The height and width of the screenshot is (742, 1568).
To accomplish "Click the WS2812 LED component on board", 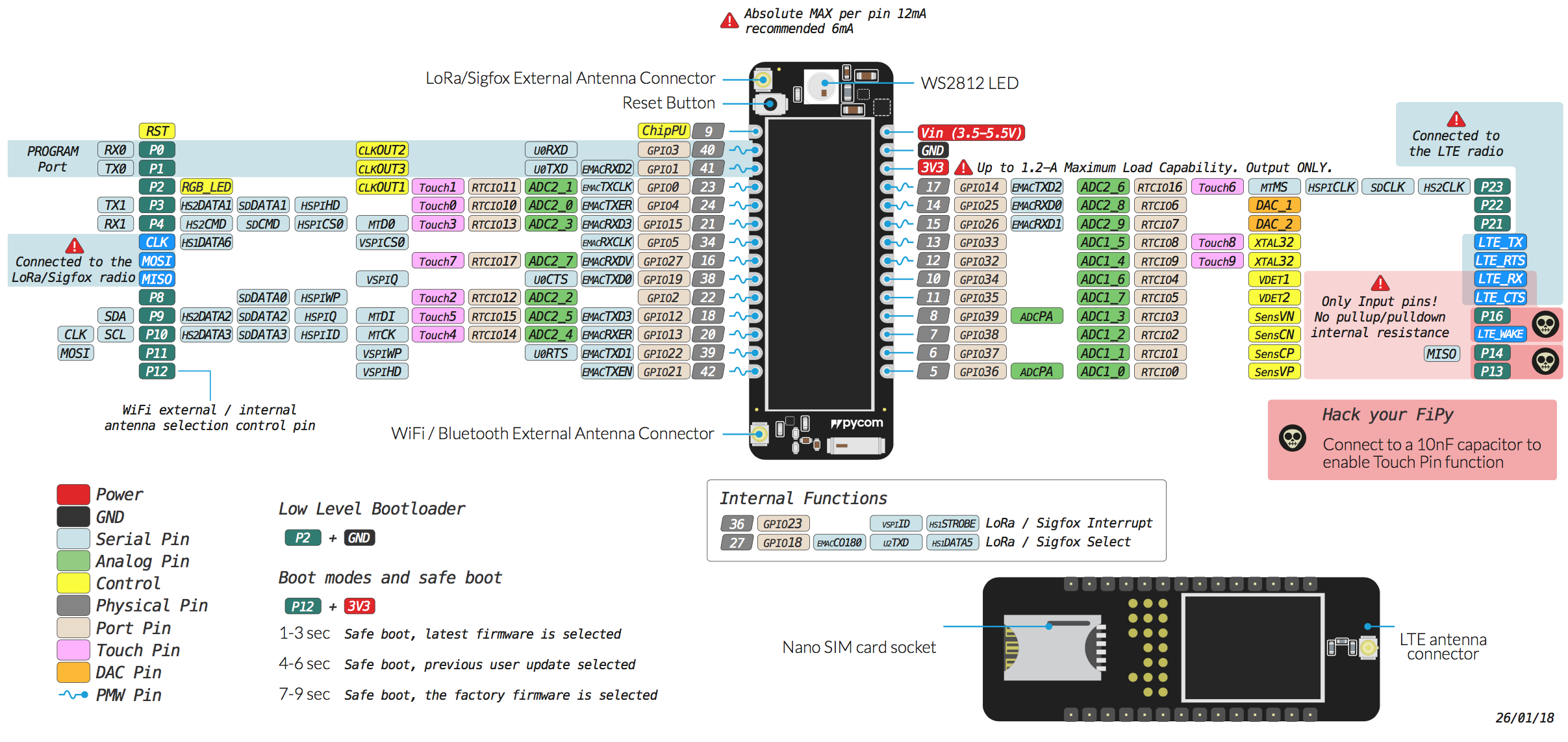I will click(823, 84).
